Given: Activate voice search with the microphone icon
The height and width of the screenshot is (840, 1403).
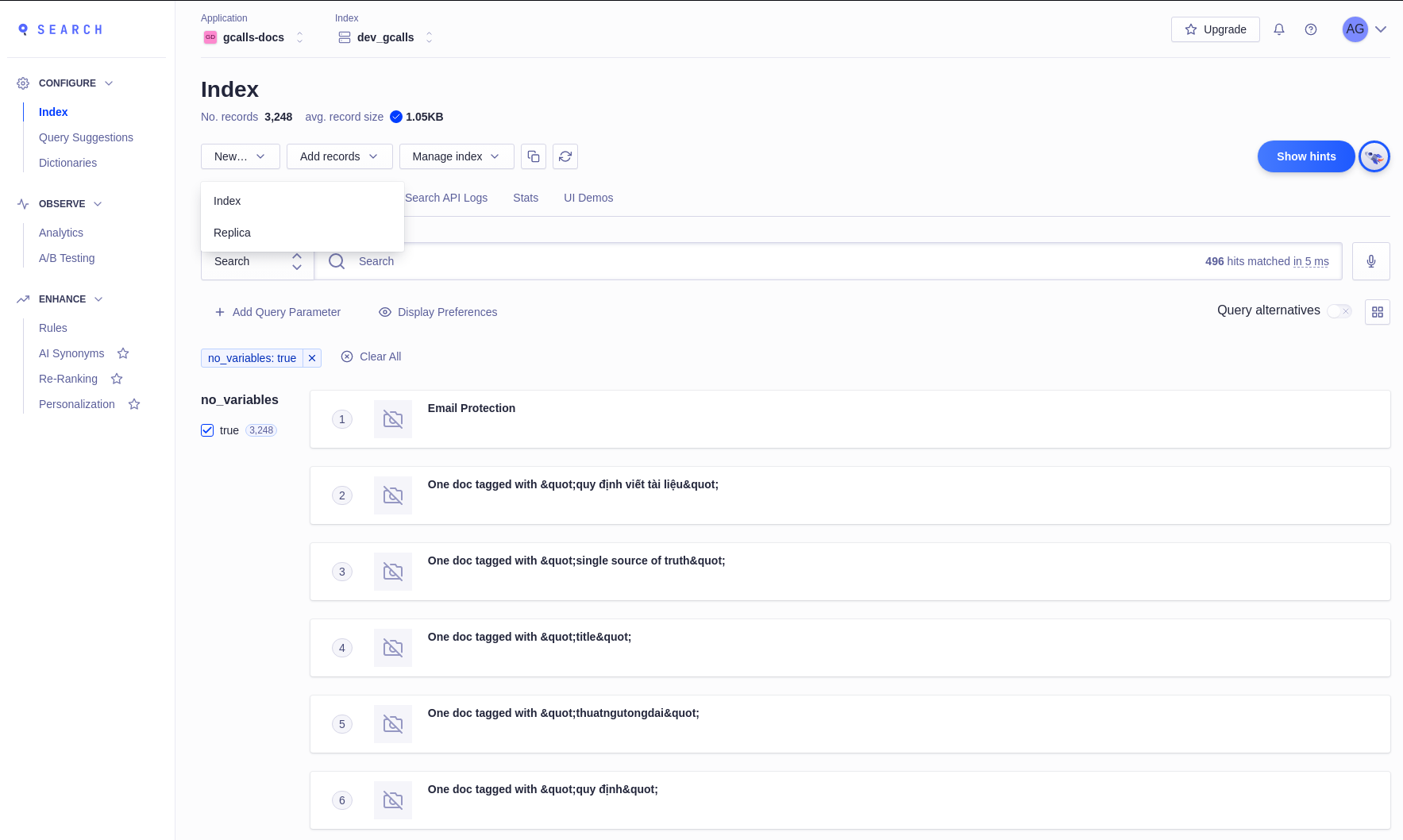Looking at the screenshot, I should click(x=1370, y=260).
